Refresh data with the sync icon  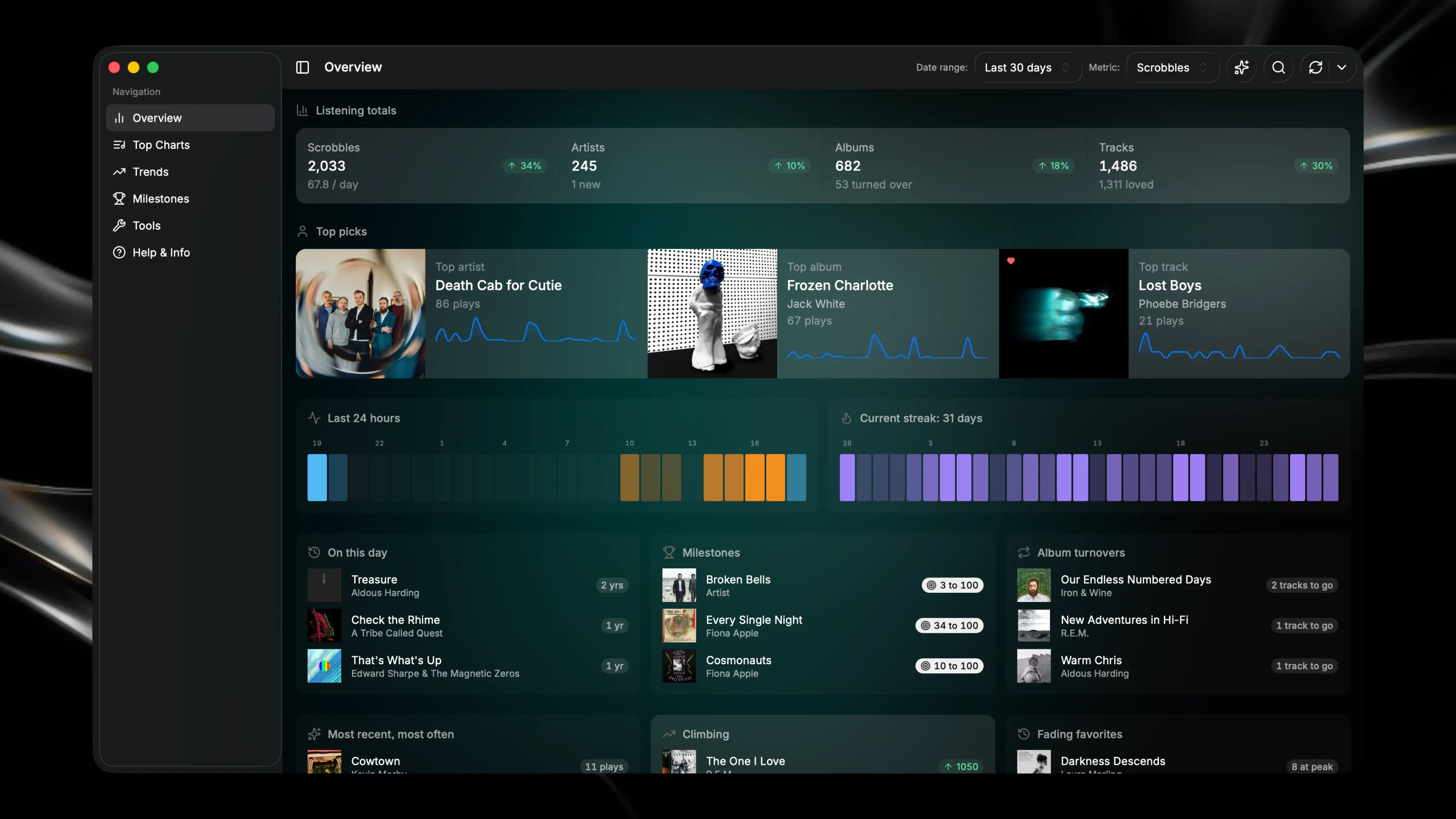coord(1316,67)
